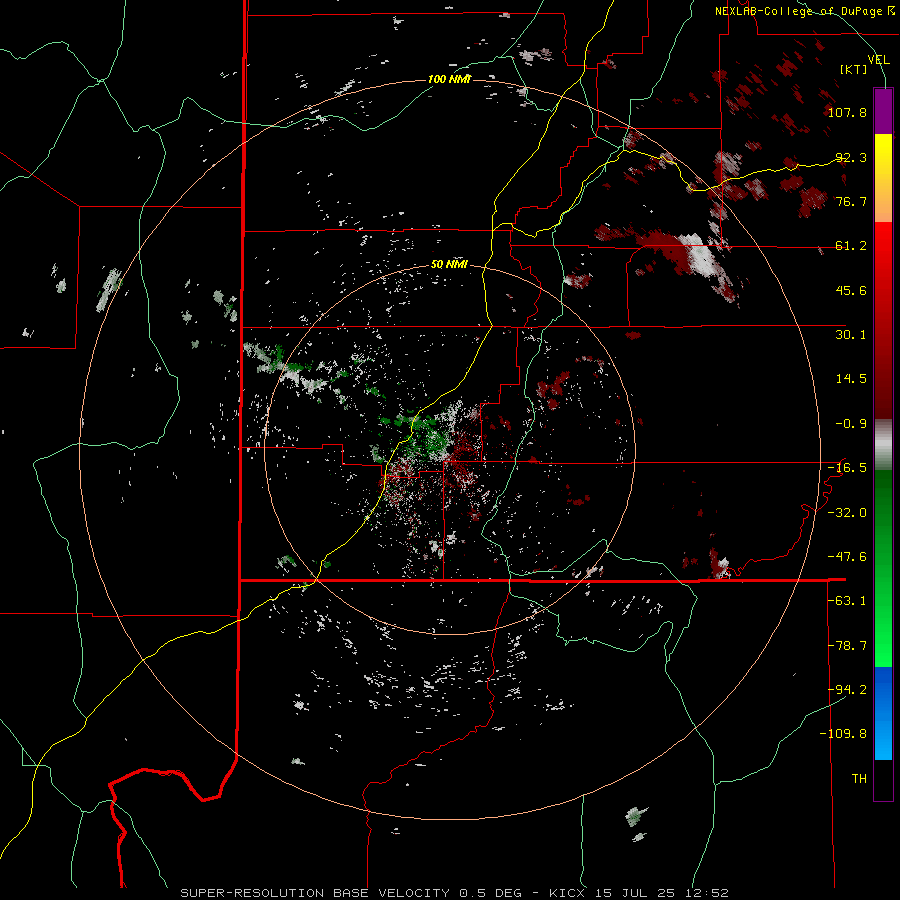Pick the gray near-zero segment of scale
The width and height of the screenshot is (900, 900).
[883, 445]
